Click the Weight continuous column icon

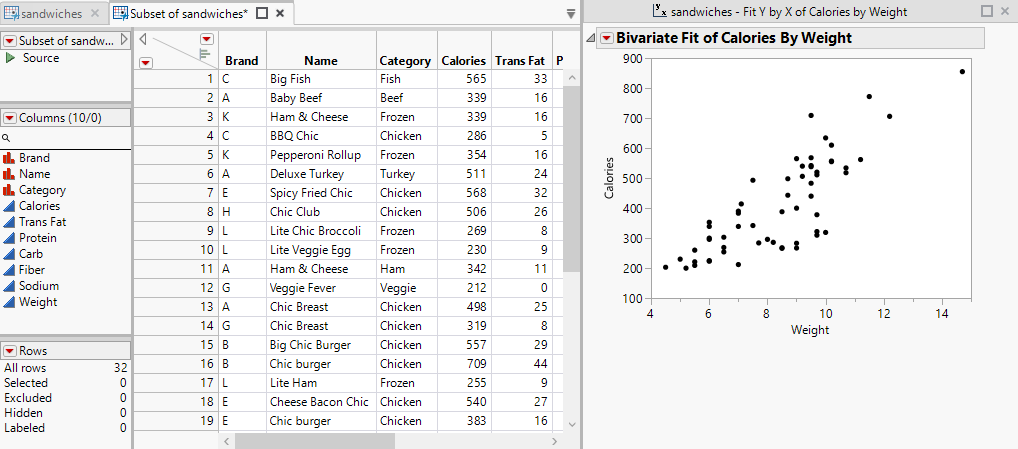click(9, 302)
